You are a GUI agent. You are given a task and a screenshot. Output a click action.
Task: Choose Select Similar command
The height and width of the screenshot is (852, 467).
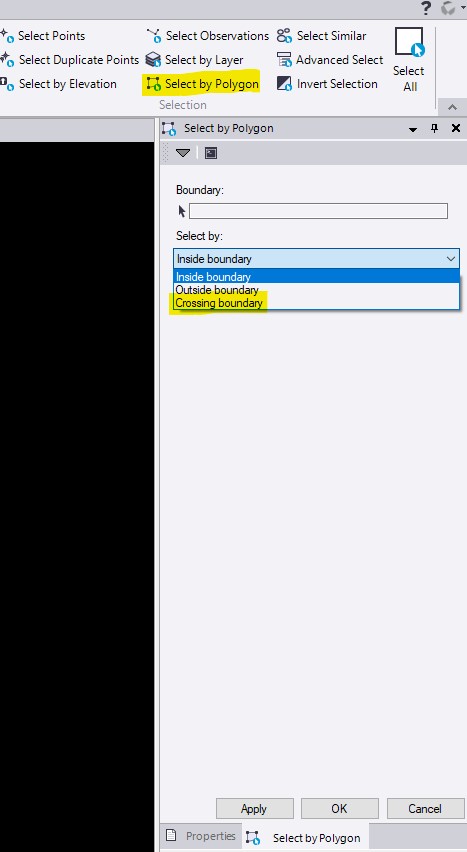321,36
